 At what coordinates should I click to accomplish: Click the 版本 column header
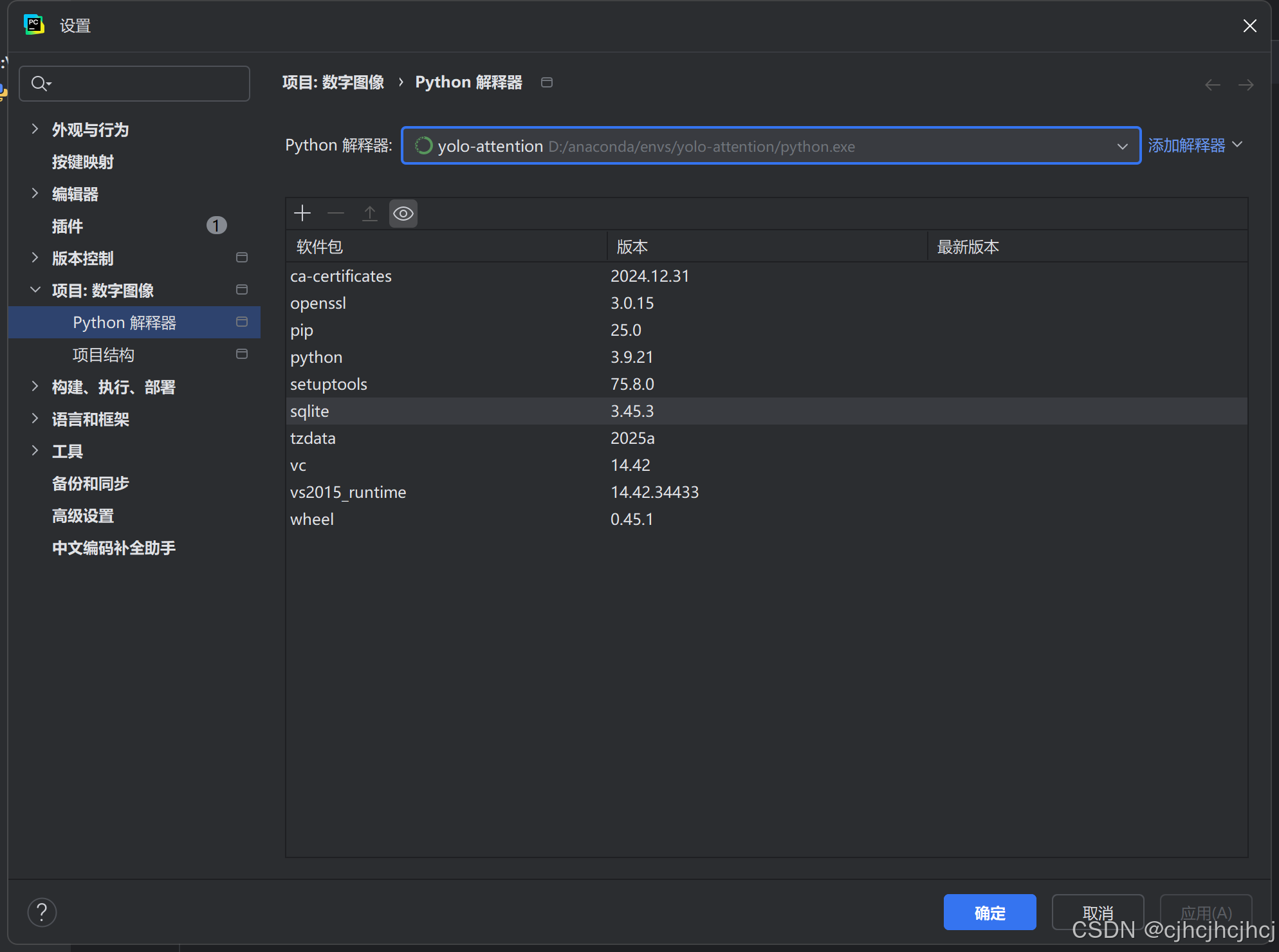[x=767, y=247]
